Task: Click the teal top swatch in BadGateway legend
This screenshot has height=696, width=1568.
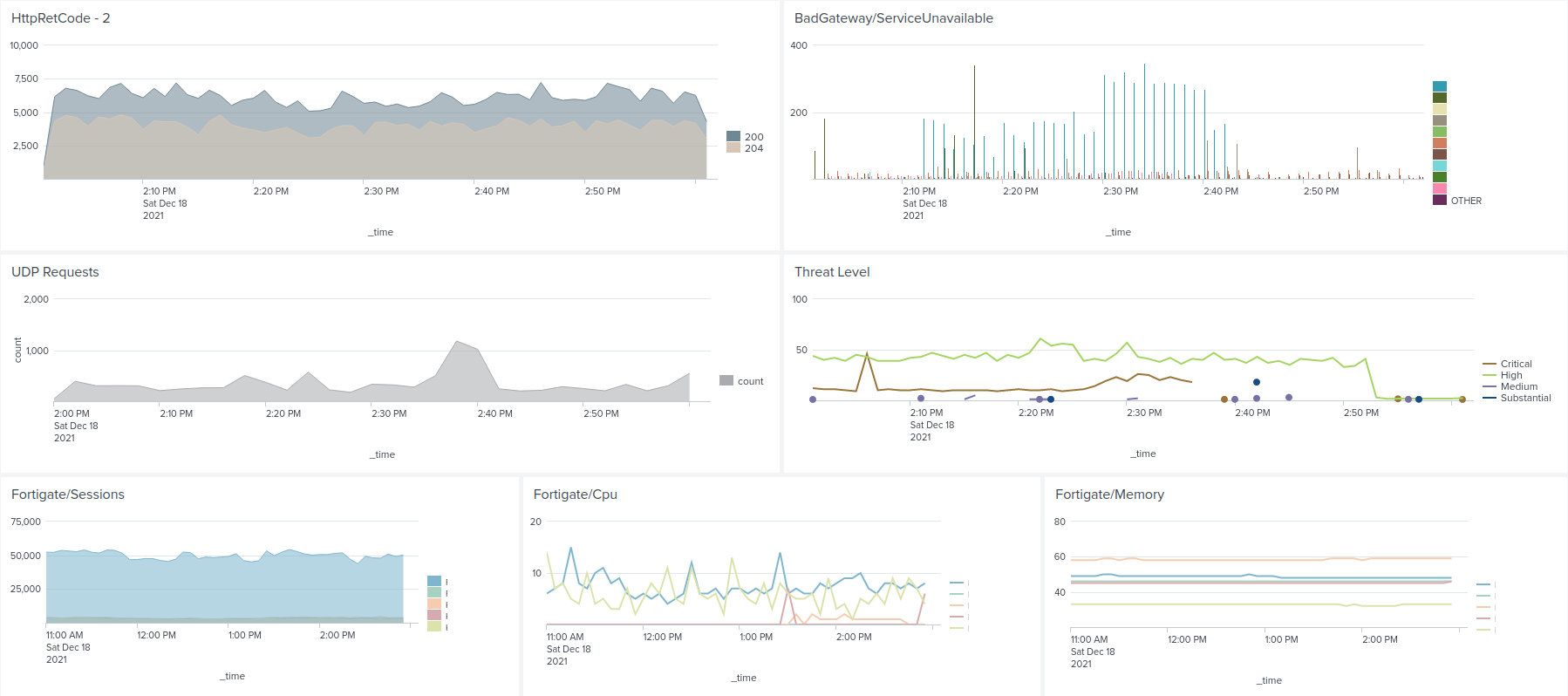Action: click(1440, 86)
